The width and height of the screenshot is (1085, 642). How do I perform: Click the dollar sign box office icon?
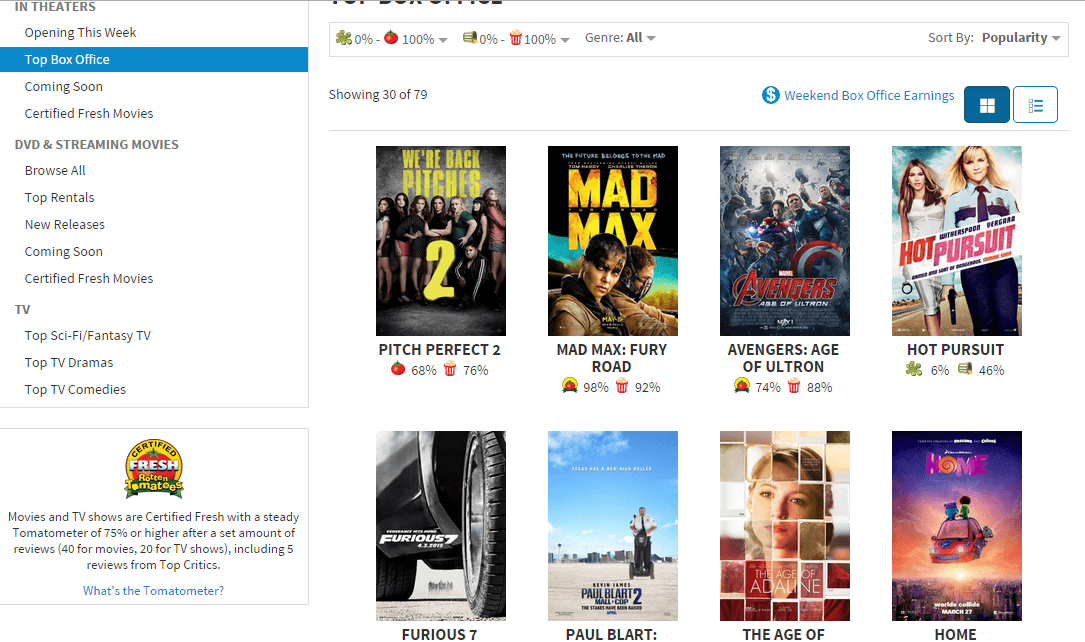click(771, 95)
